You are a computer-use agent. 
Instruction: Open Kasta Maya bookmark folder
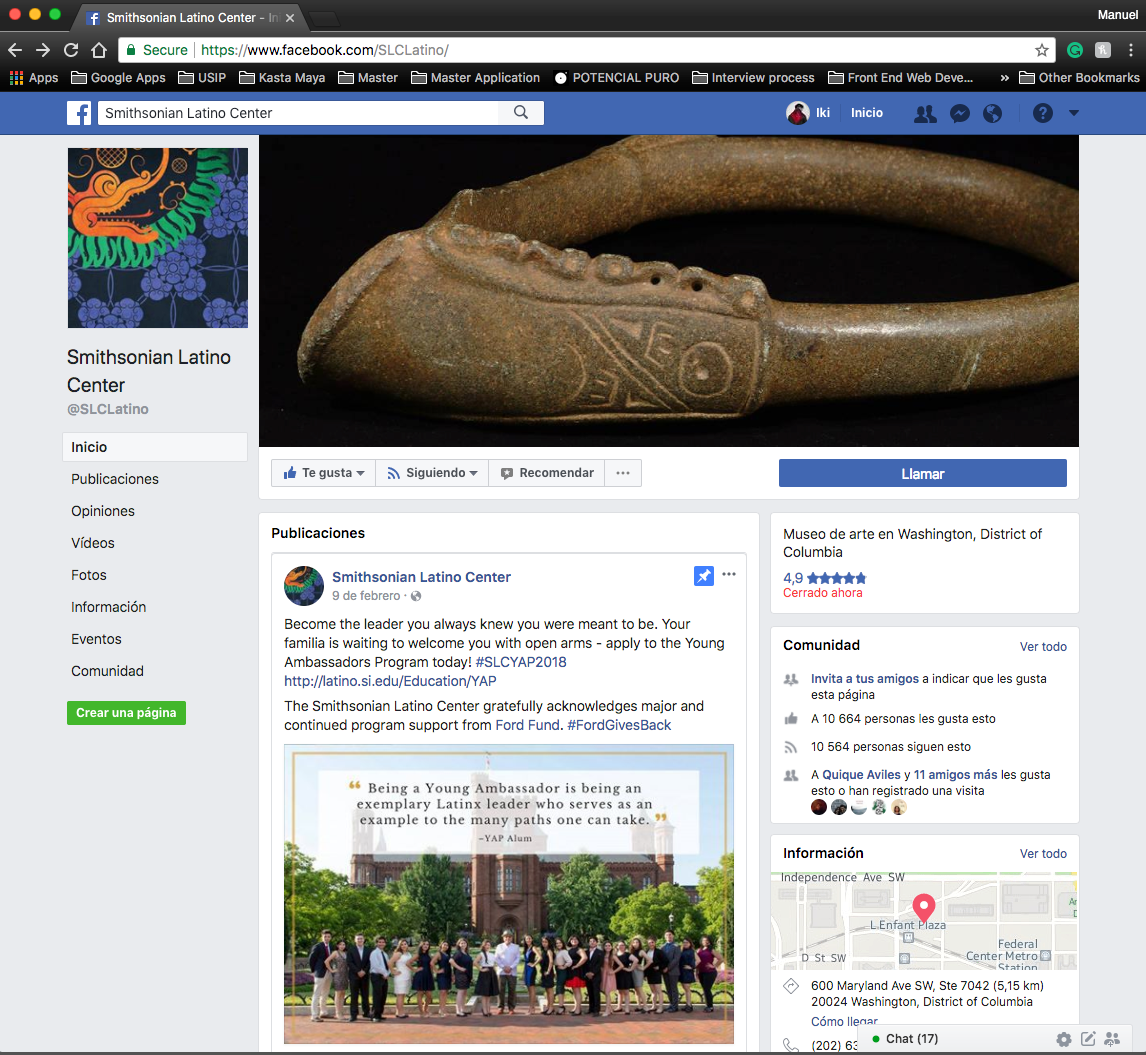282,77
